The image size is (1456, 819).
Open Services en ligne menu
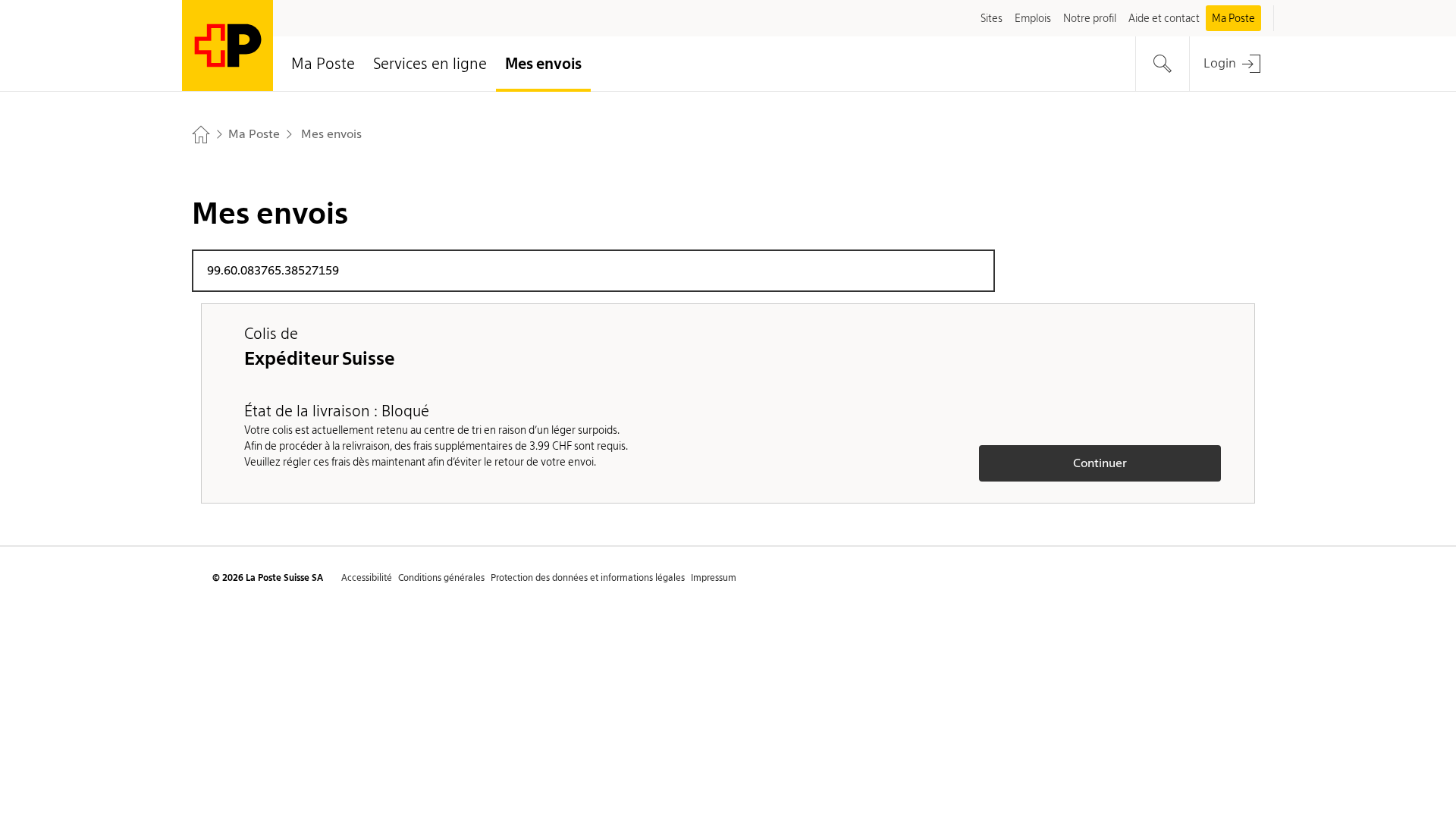pos(430,64)
